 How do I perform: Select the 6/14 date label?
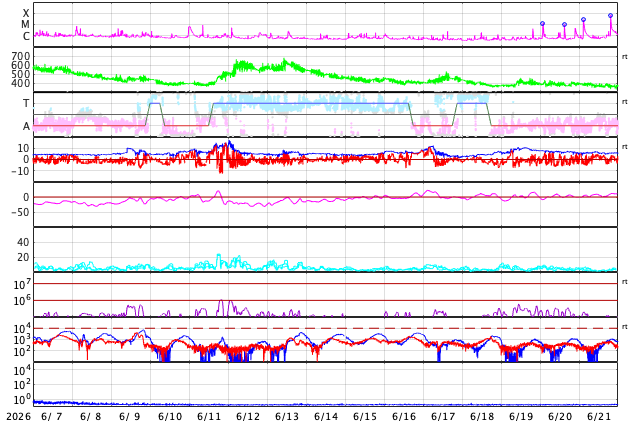coord(326,416)
